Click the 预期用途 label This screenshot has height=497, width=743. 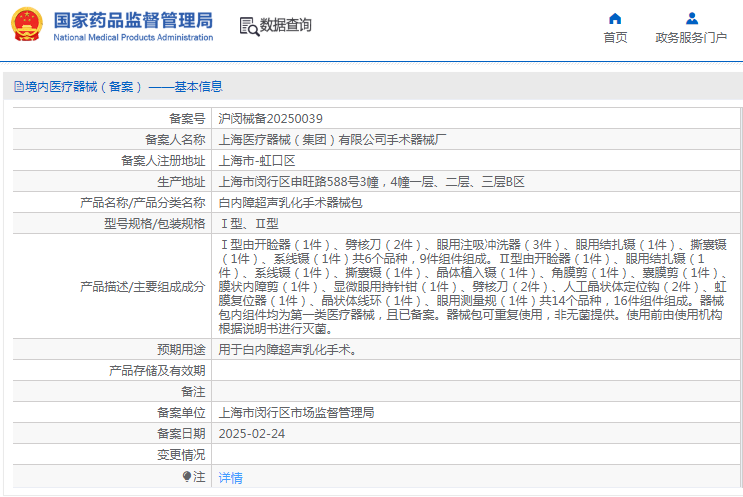click(x=181, y=350)
